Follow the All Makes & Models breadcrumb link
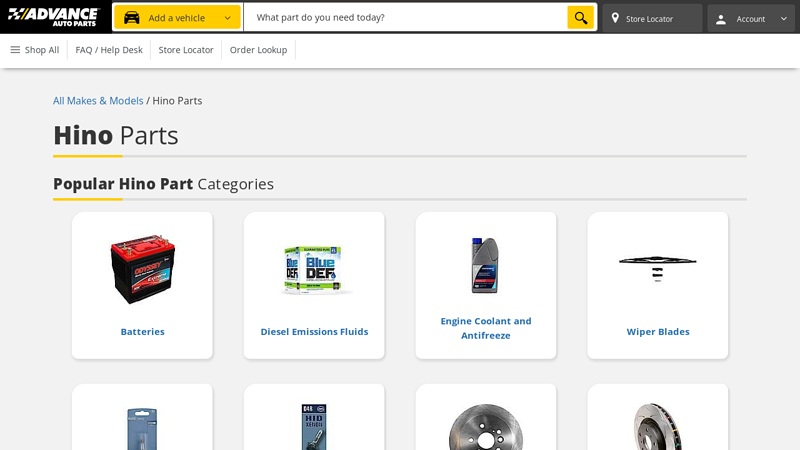The width and height of the screenshot is (800, 450). click(x=98, y=101)
